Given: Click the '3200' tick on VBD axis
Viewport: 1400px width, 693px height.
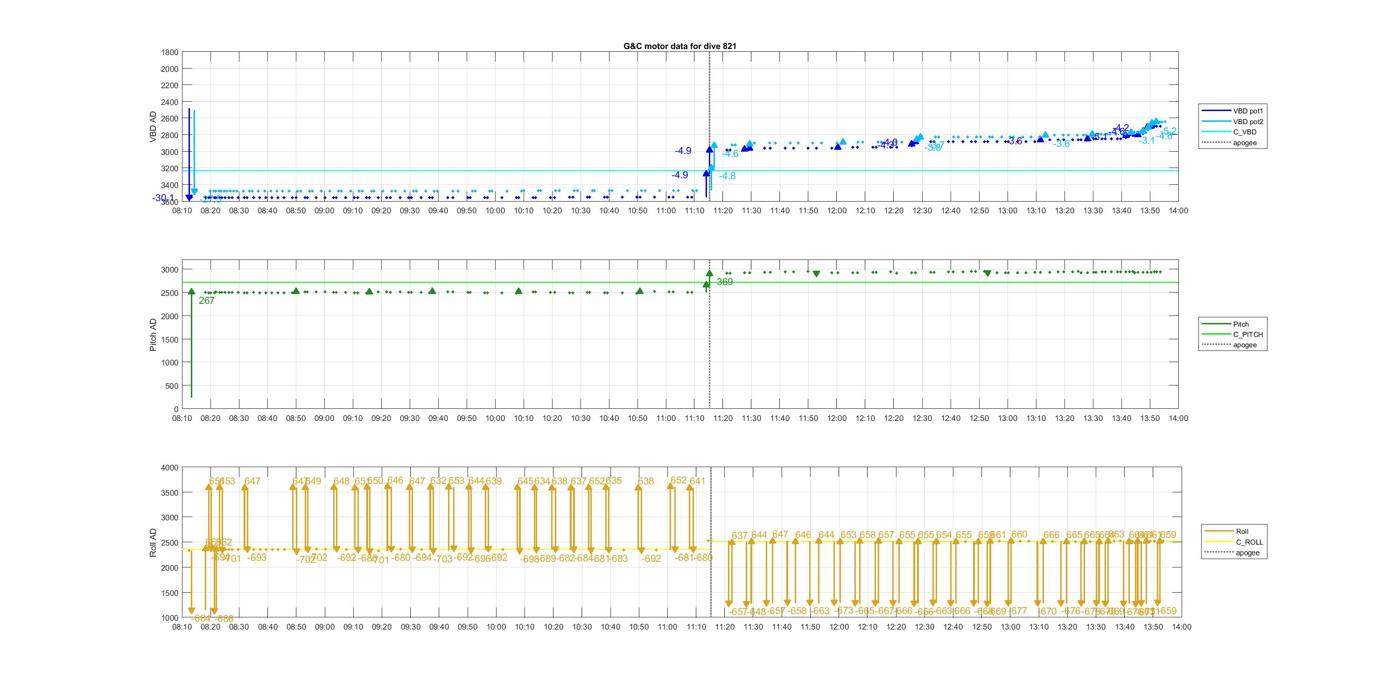Looking at the screenshot, I should point(170,168).
